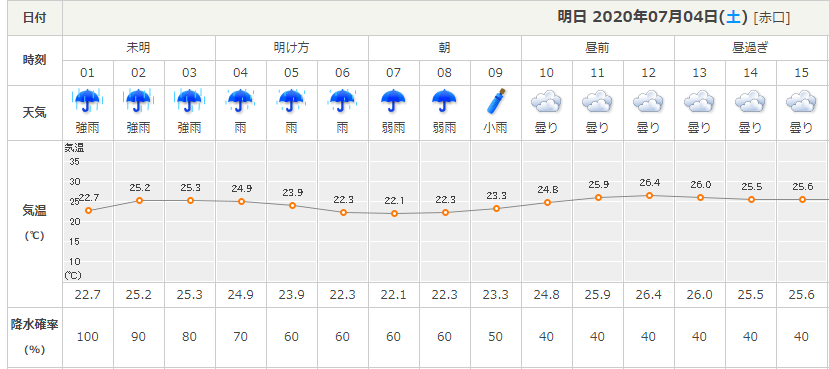Click the 赤口 rokuyo label
This screenshot has height=369, width=829.
pyautogui.click(x=771, y=18)
